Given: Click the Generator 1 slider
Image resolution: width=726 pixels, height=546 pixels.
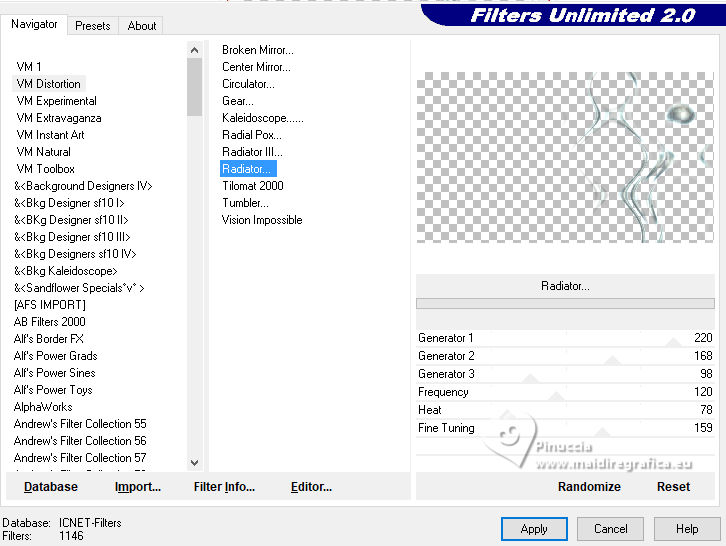Looking at the screenshot, I should 565,338.
